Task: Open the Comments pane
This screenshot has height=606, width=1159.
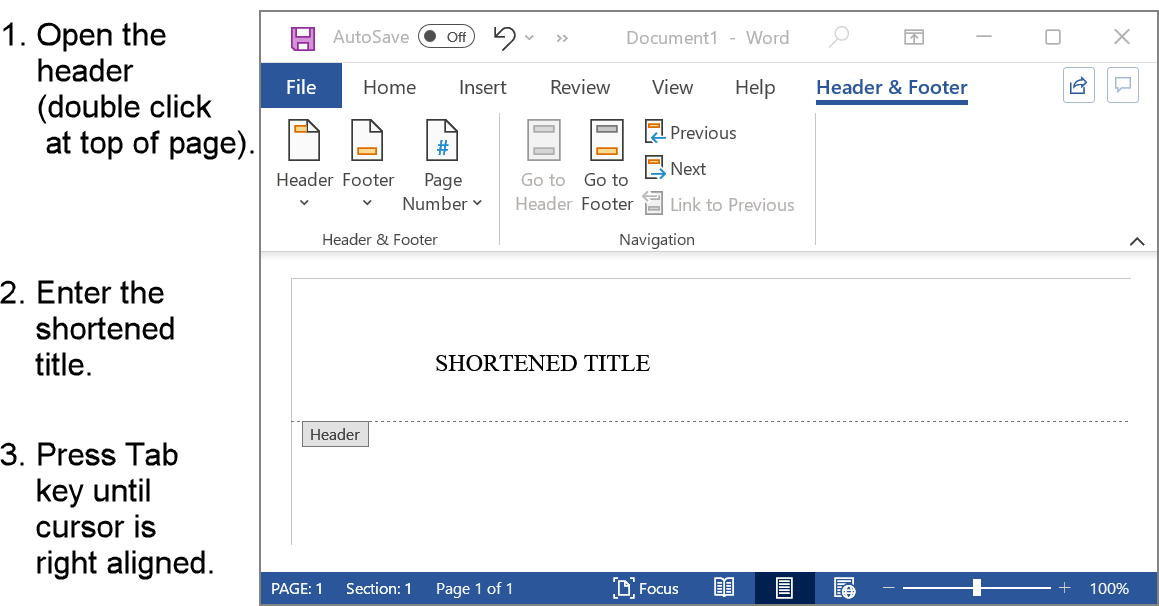Action: point(1122,85)
